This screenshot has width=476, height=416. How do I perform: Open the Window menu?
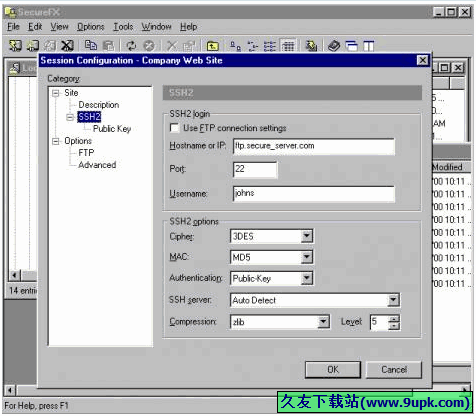coord(157,27)
